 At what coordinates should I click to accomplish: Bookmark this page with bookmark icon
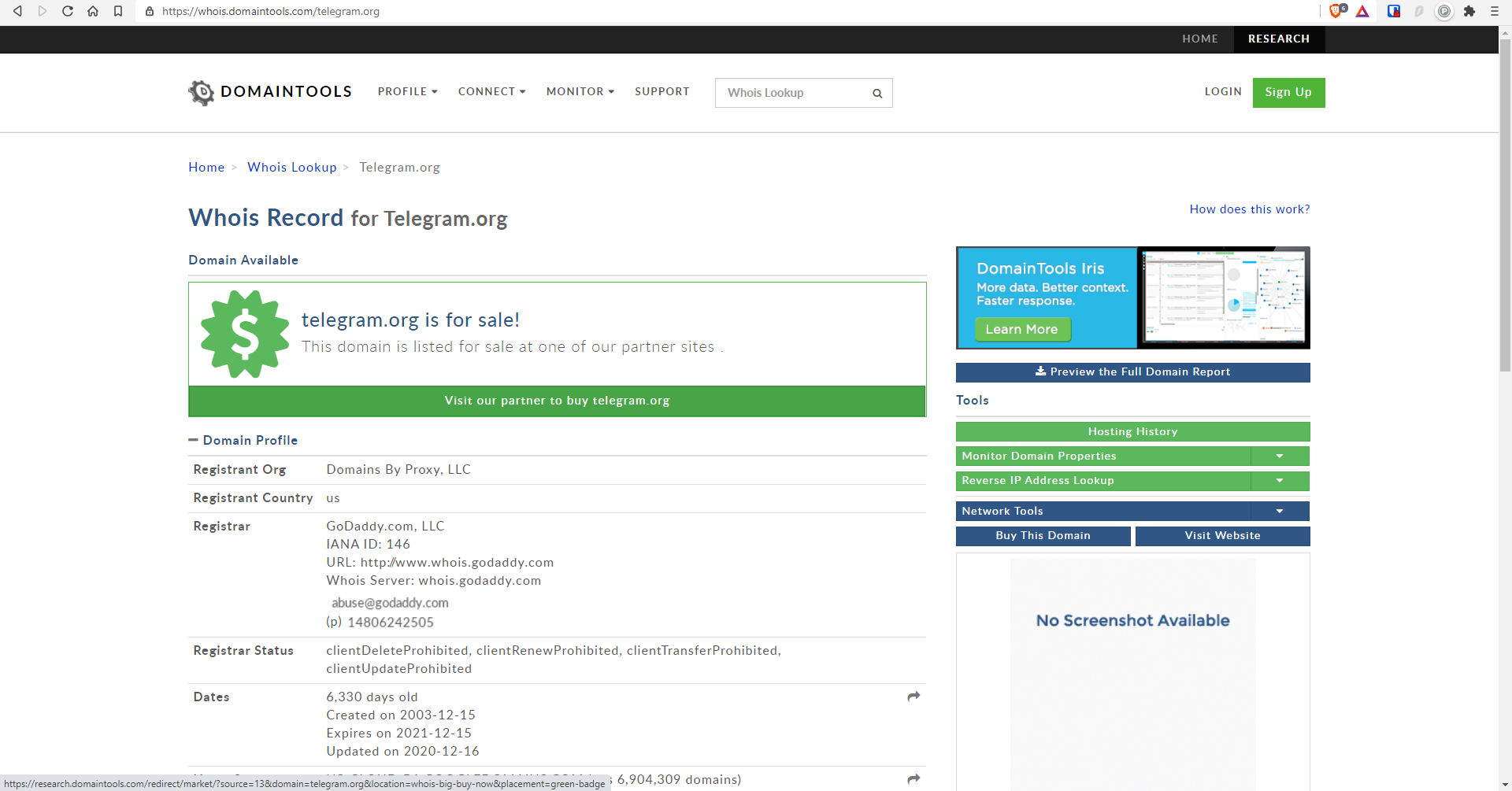point(118,11)
